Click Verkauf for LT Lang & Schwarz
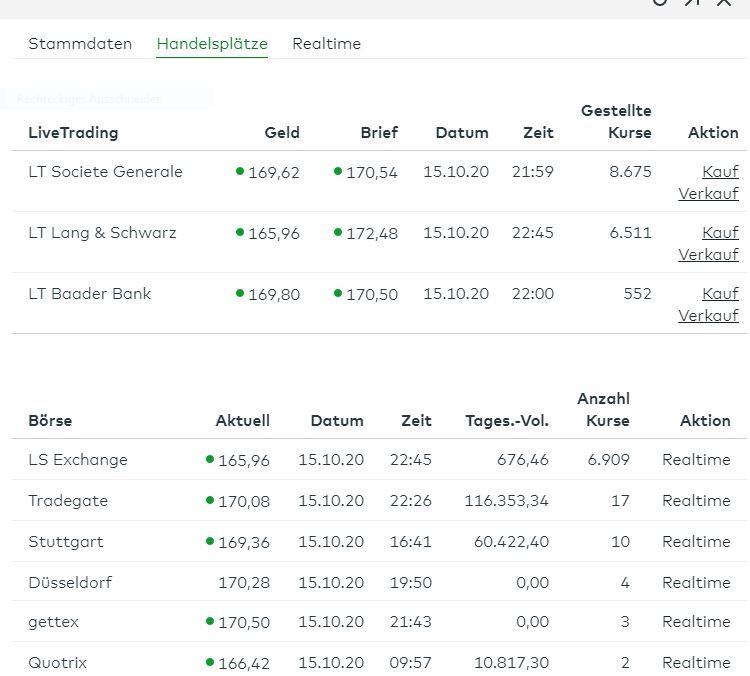The height and width of the screenshot is (676, 750). (708, 255)
